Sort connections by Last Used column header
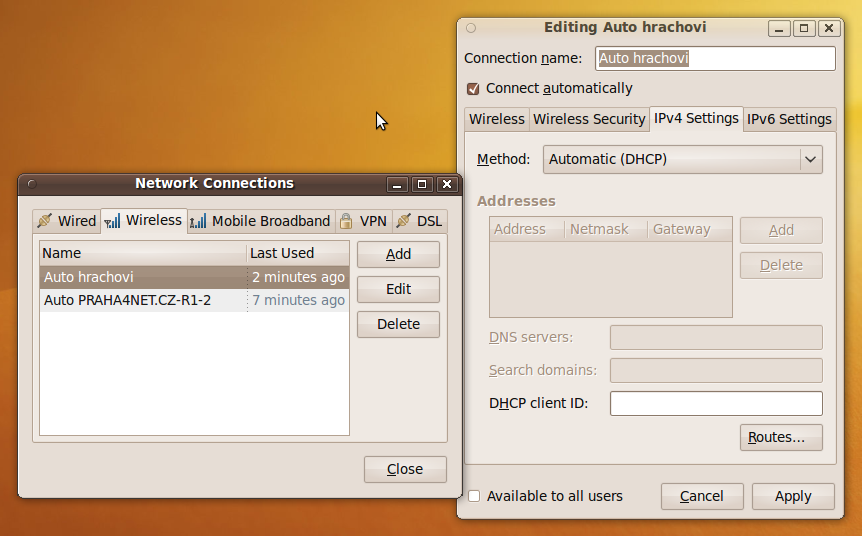Viewport: 862px width, 536px height. 297,253
